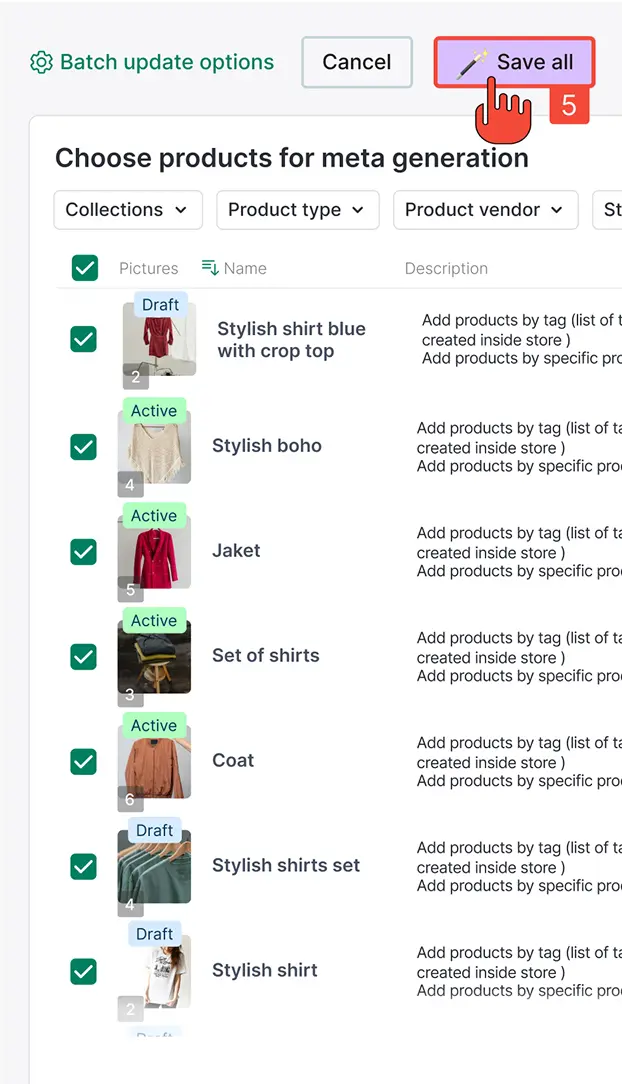Screen dimensions: 622x1084
Task: Click the Stylish shirts set thumbnail
Action: (x=154, y=867)
